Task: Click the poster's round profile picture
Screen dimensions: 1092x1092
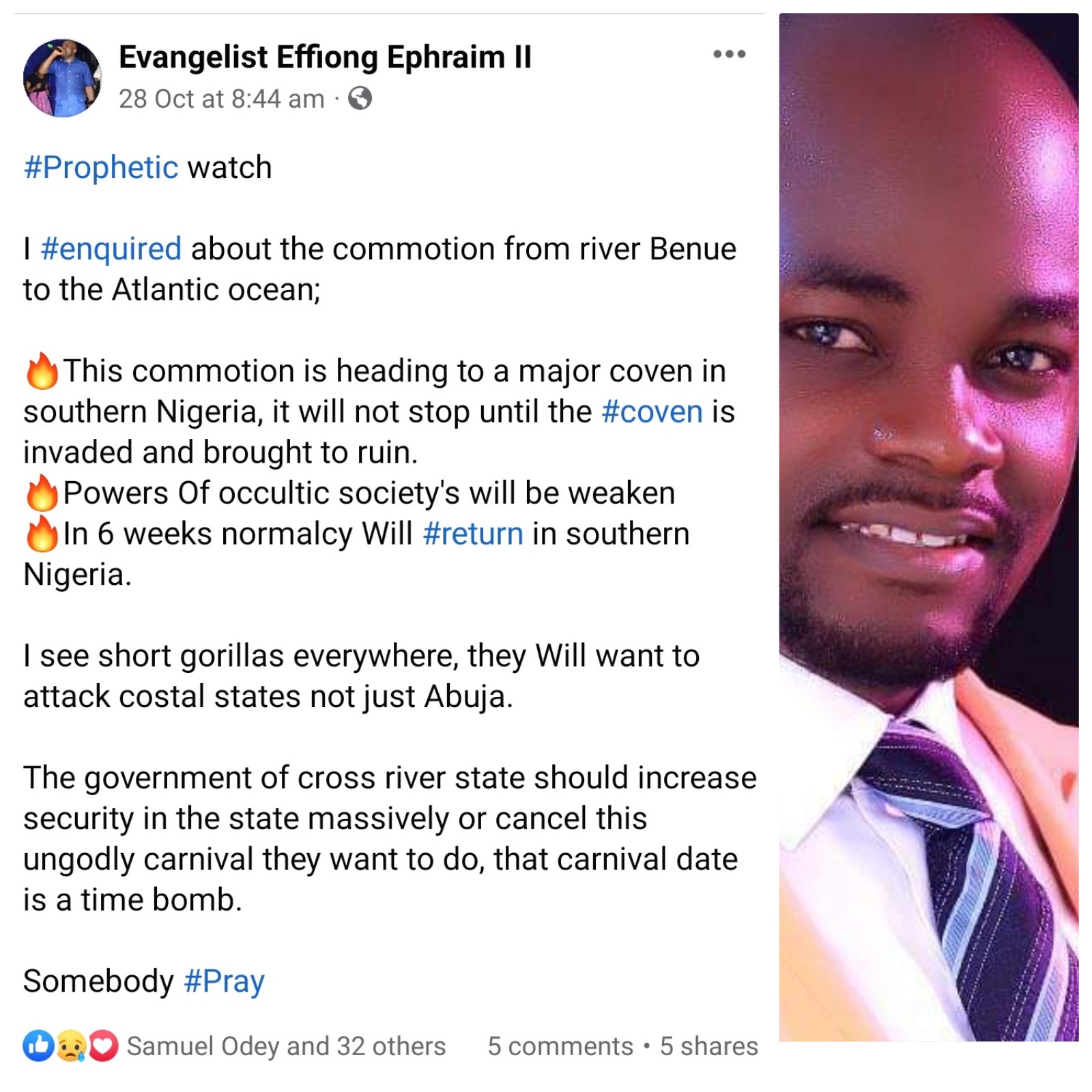Action: pos(62,78)
